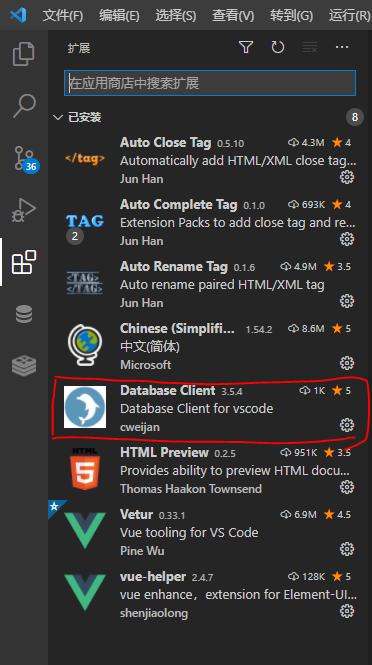The image size is (372, 665).
Task: Open manage gear for Vetur extension
Action: pyautogui.click(x=347, y=549)
